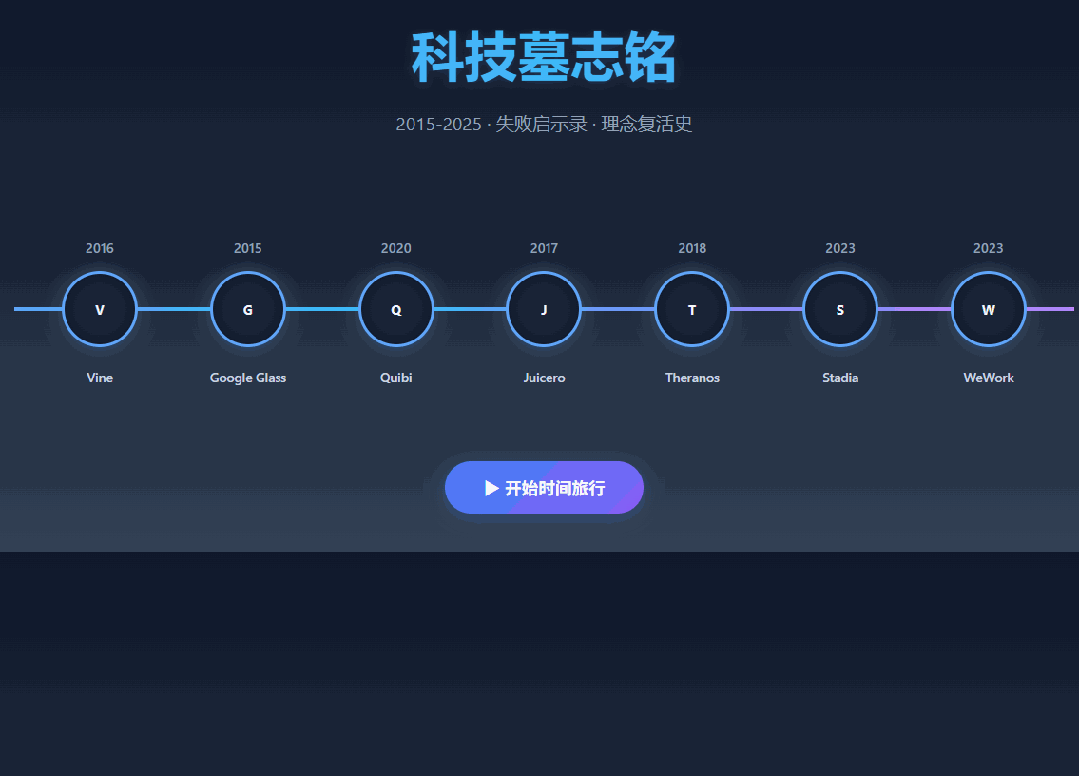Click the 2016 year above Vine
This screenshot has width=1079, height=776.
tap(100, 248)
